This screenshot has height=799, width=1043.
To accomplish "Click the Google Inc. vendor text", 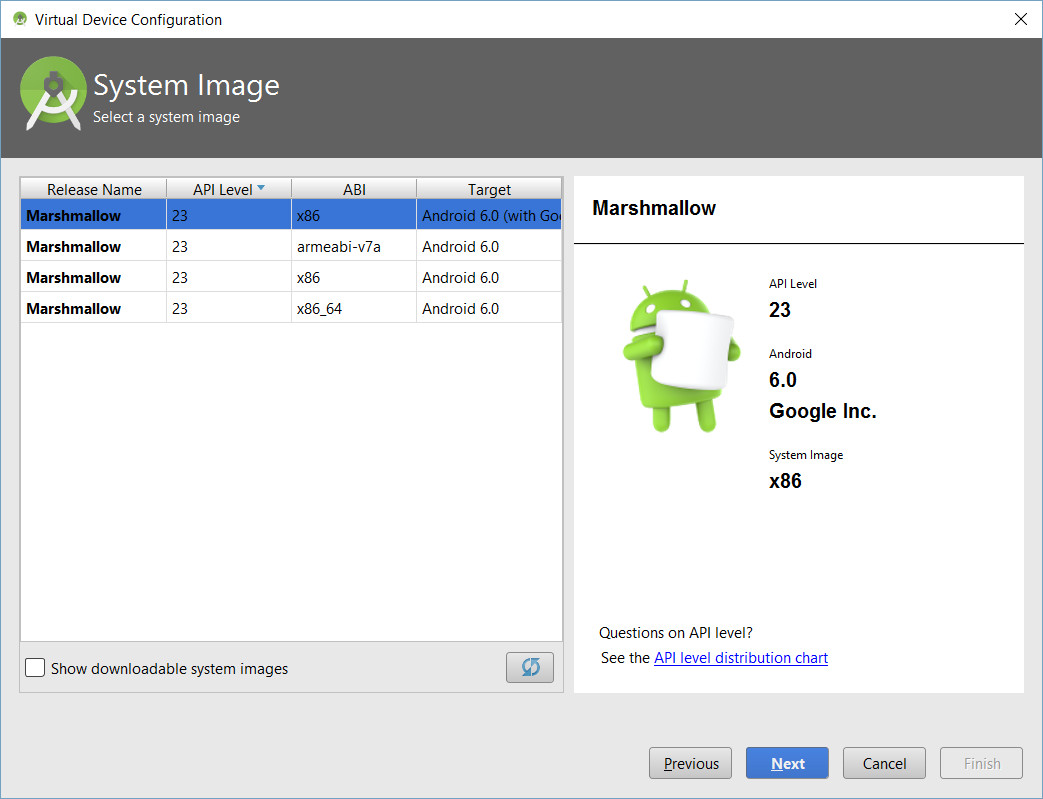I will (823, 411).
